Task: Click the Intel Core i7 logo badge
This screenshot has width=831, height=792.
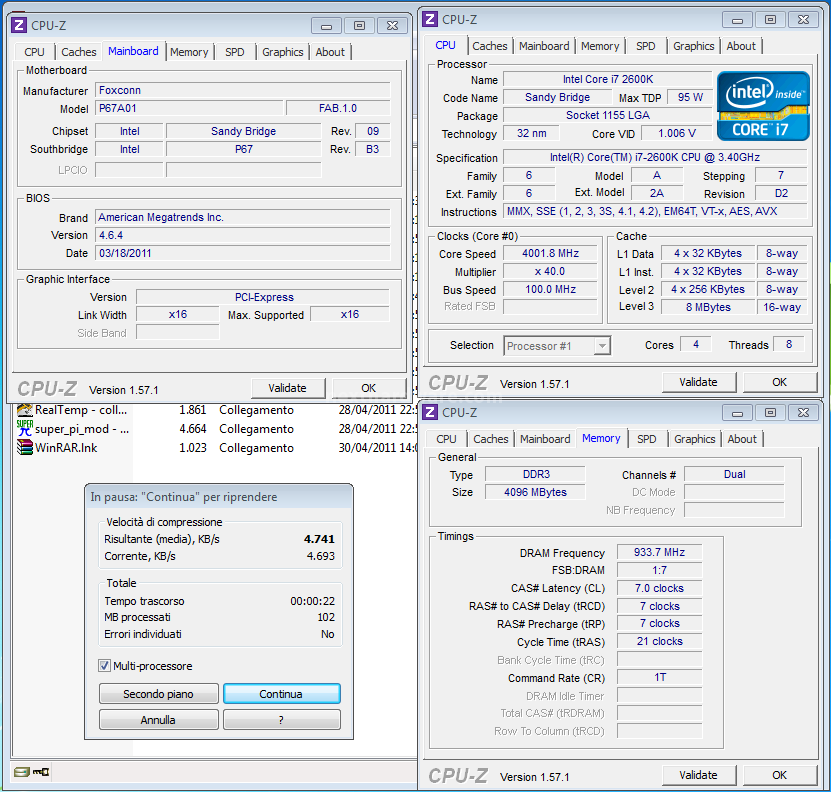Action: (x=763, y=106)
